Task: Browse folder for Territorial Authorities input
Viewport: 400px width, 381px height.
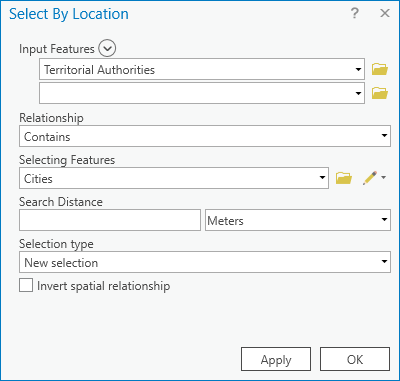Action: pos(380,69)
